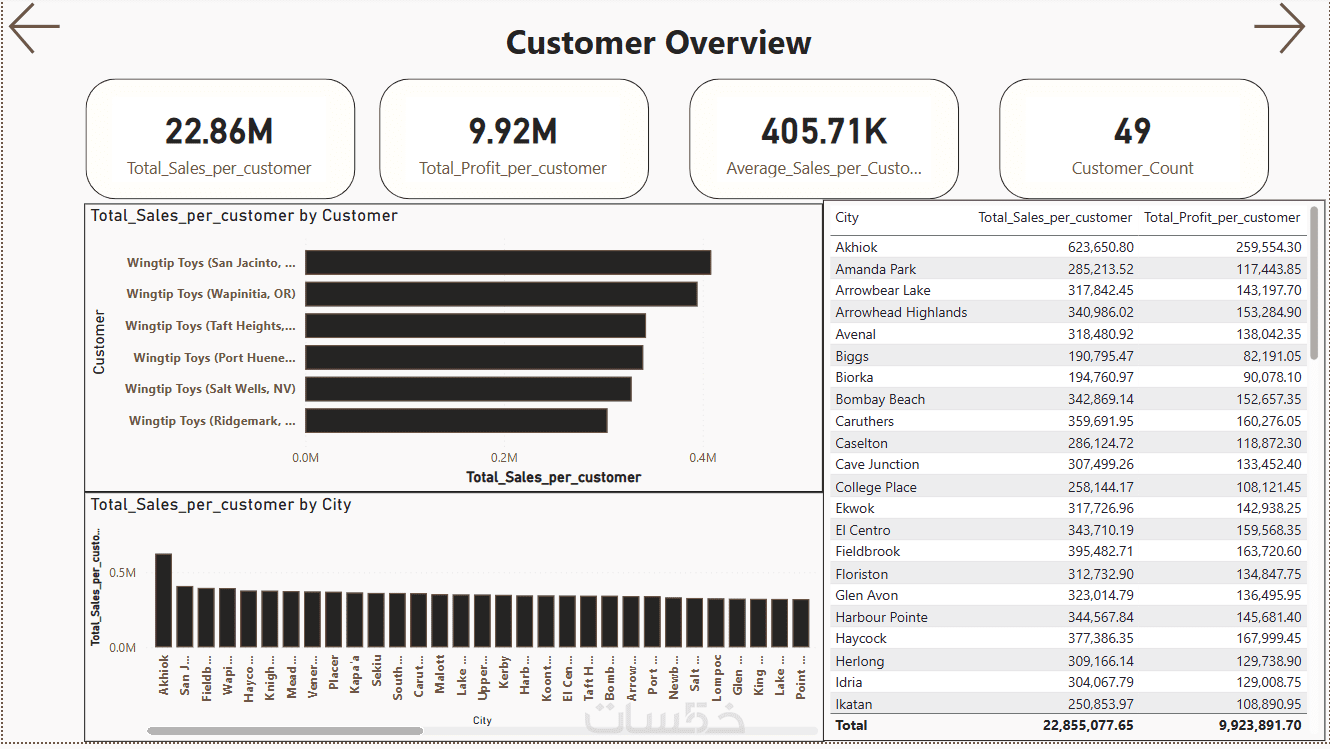This screenshot has height=749, width=1330.
Task: Click the 0.5M axis label in City chart
Action: coord(122,573)
